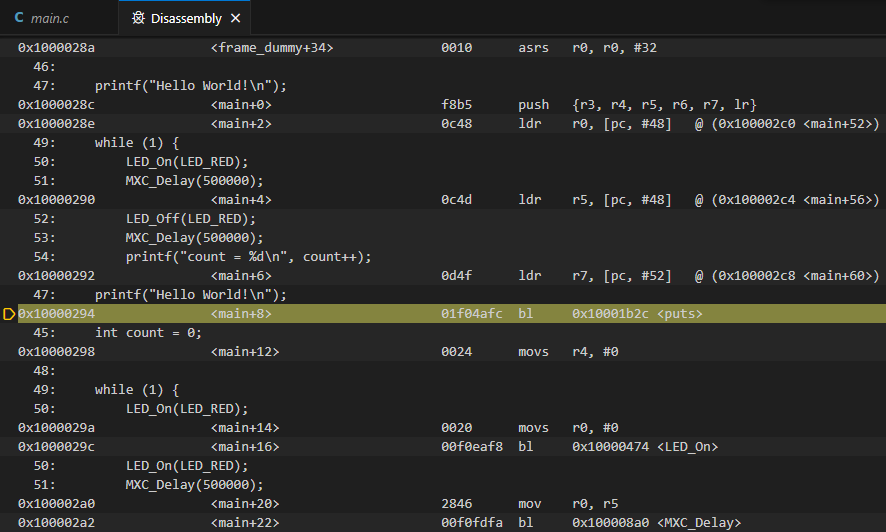The image size is (886, 532).
Task: Click the <main+12> symbol label
Action: [245, 351]
